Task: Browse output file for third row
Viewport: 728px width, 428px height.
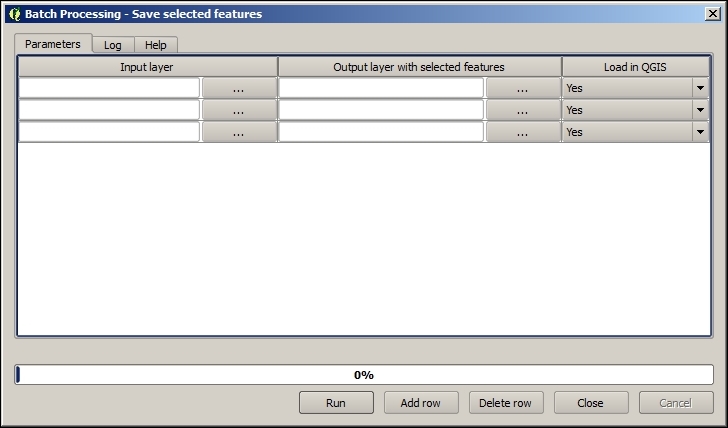Action: (523, 132)
